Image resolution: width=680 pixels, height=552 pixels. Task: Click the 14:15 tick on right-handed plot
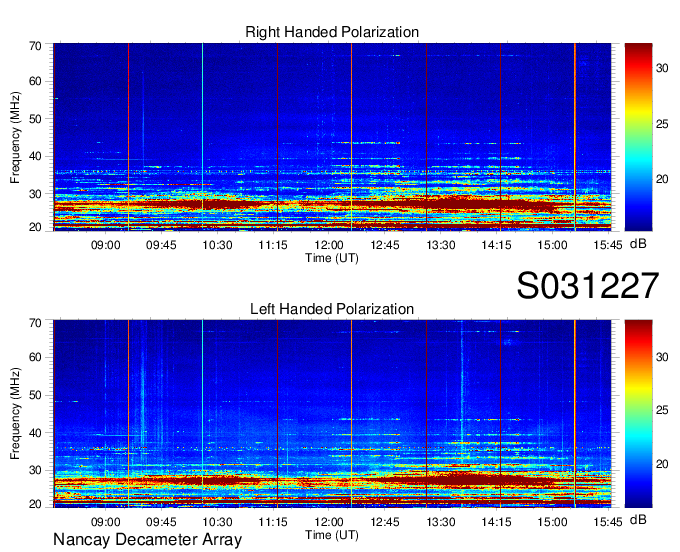pyautogui.click(x=497, y=245)
